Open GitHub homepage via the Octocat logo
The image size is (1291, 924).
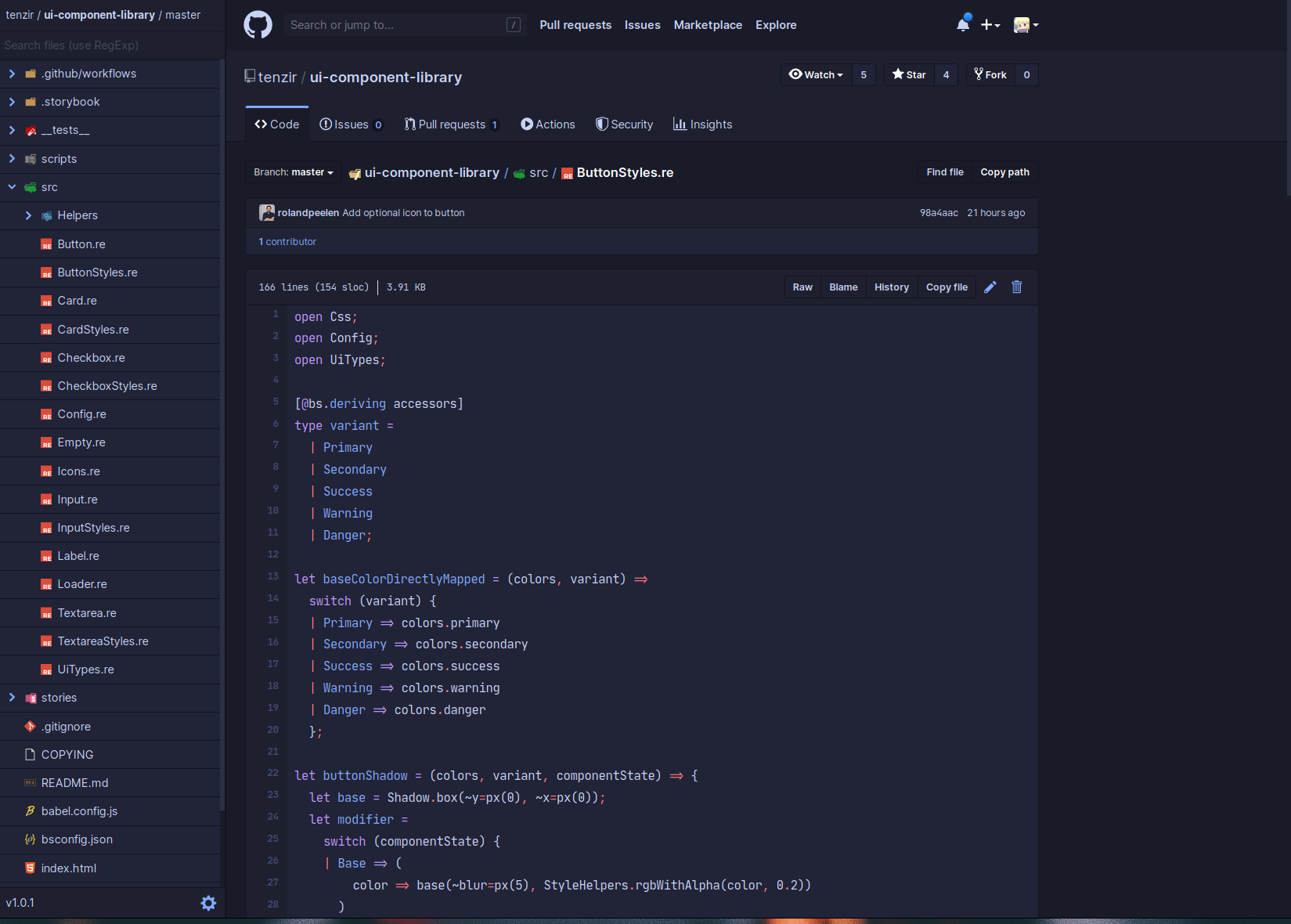coord(258,24)
